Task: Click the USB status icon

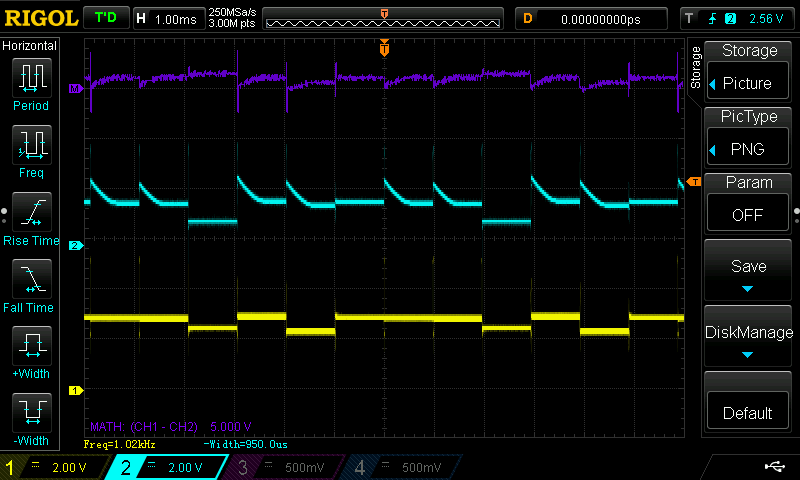Action: [774, 466]
